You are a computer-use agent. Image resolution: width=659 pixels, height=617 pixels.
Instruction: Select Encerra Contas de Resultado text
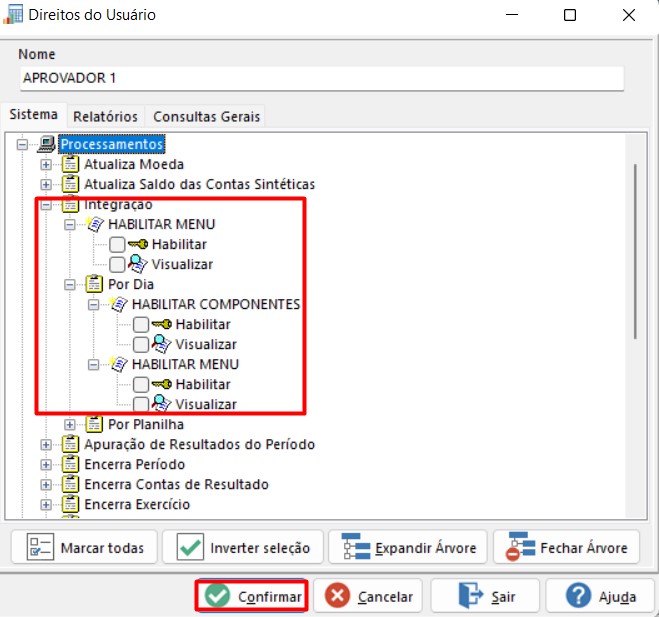177,484
